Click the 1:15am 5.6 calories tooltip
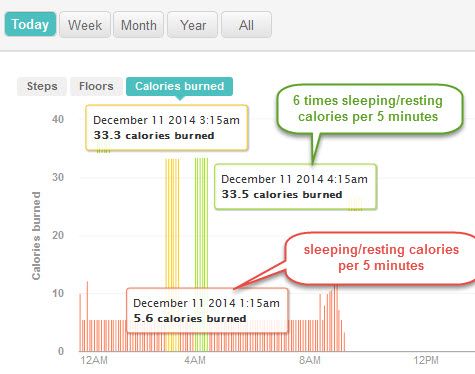The width and height of the screenshot is (475, 374). pos(207,310)
